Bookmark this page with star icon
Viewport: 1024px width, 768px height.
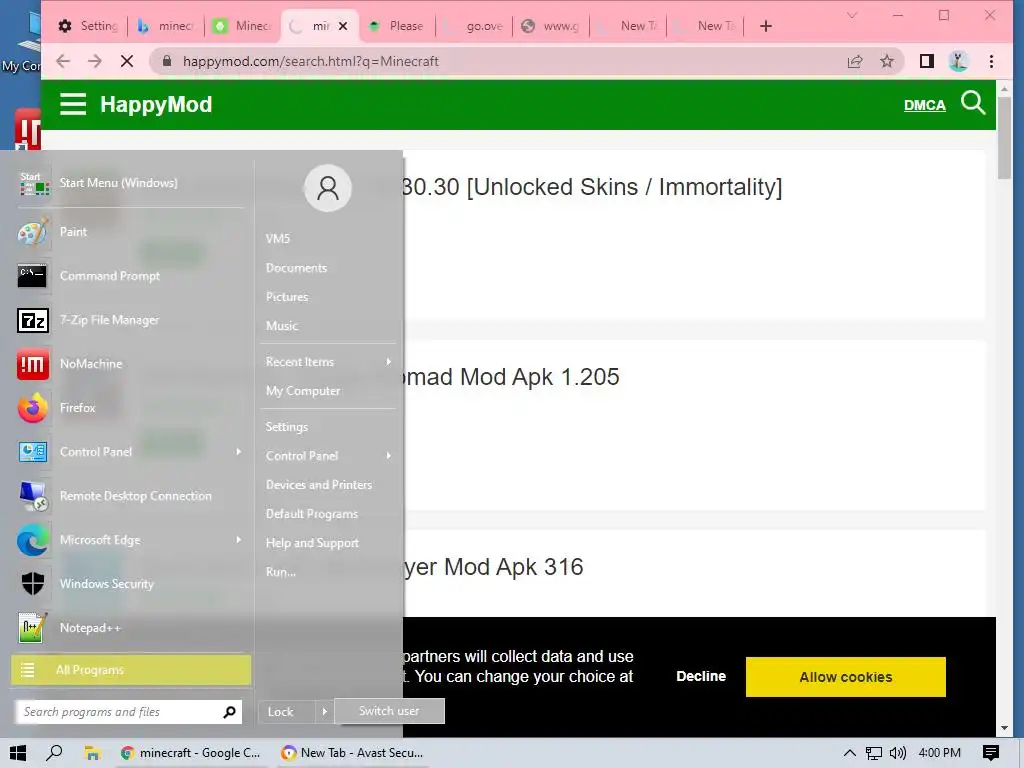click(886, 61)
